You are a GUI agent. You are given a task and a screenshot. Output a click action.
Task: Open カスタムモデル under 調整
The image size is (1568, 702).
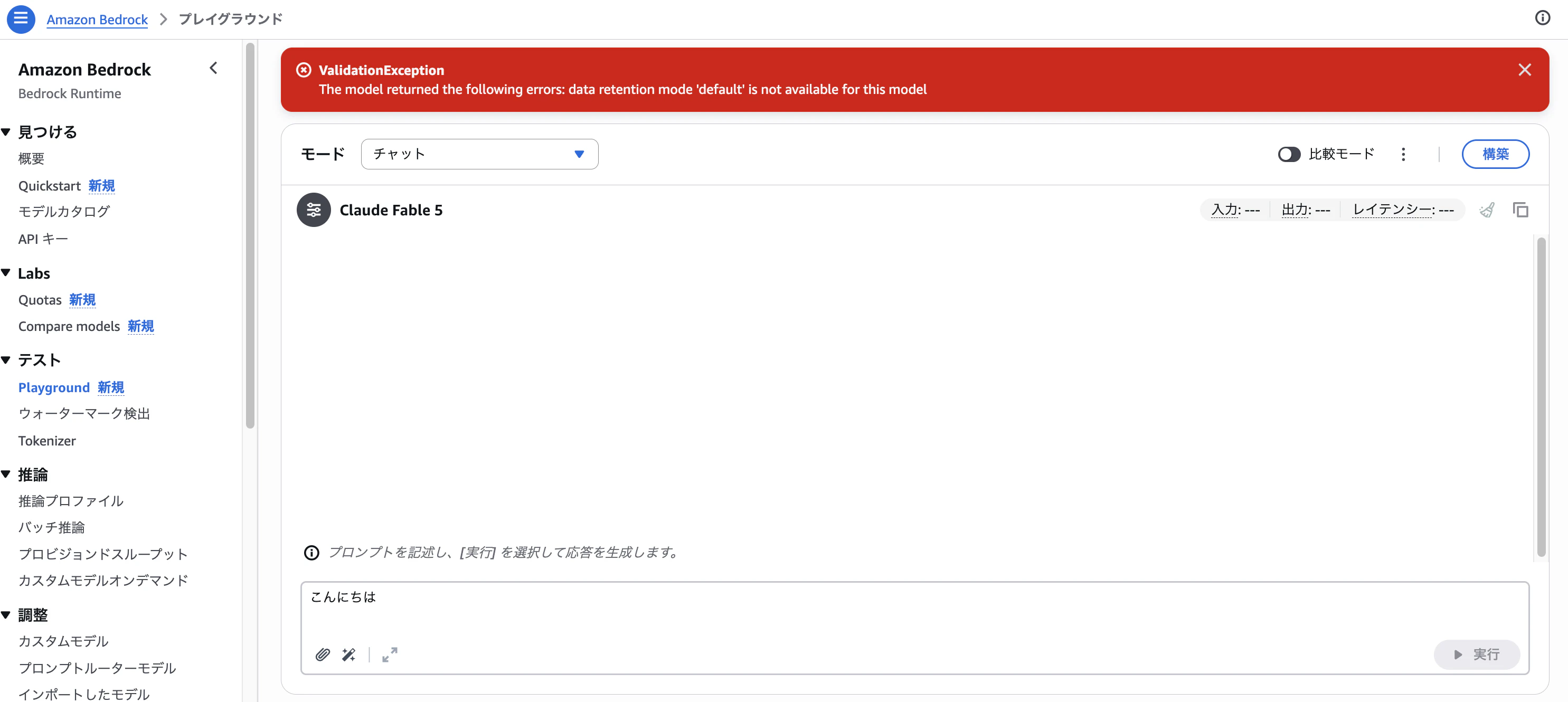63,641
